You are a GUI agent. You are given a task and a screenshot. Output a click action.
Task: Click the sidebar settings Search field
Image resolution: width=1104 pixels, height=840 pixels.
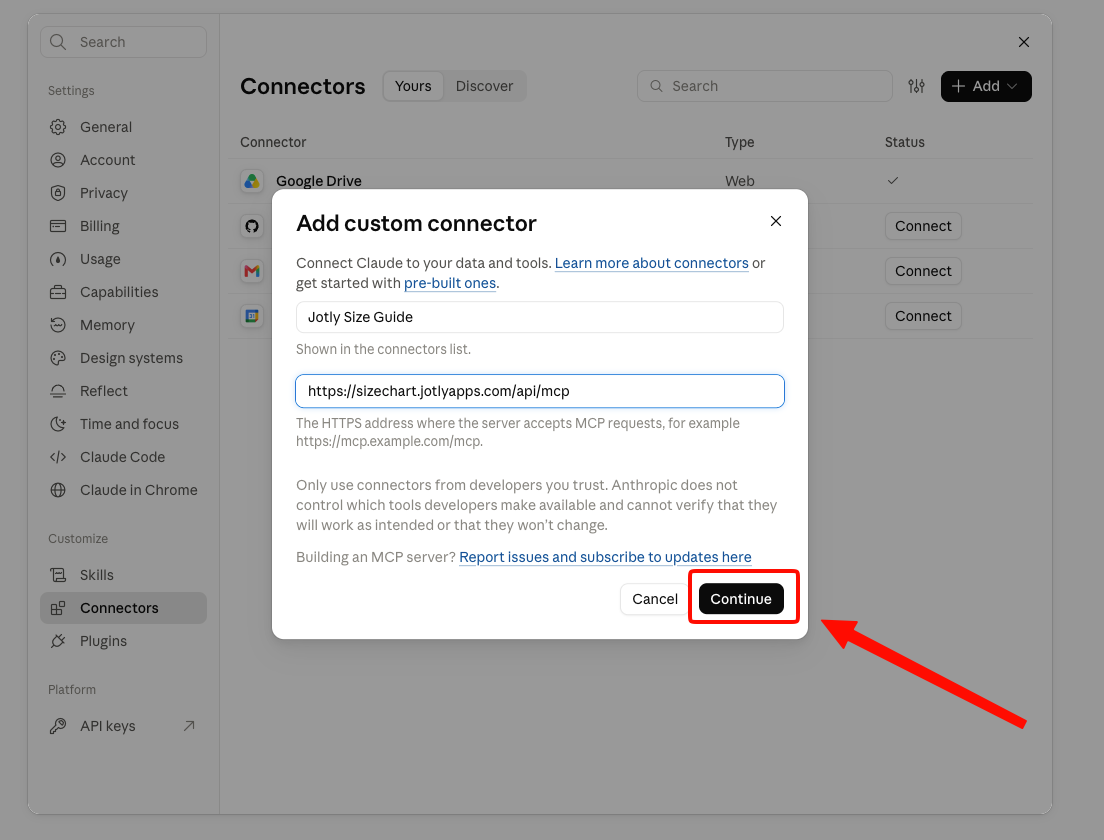click(x=123, y=42)
